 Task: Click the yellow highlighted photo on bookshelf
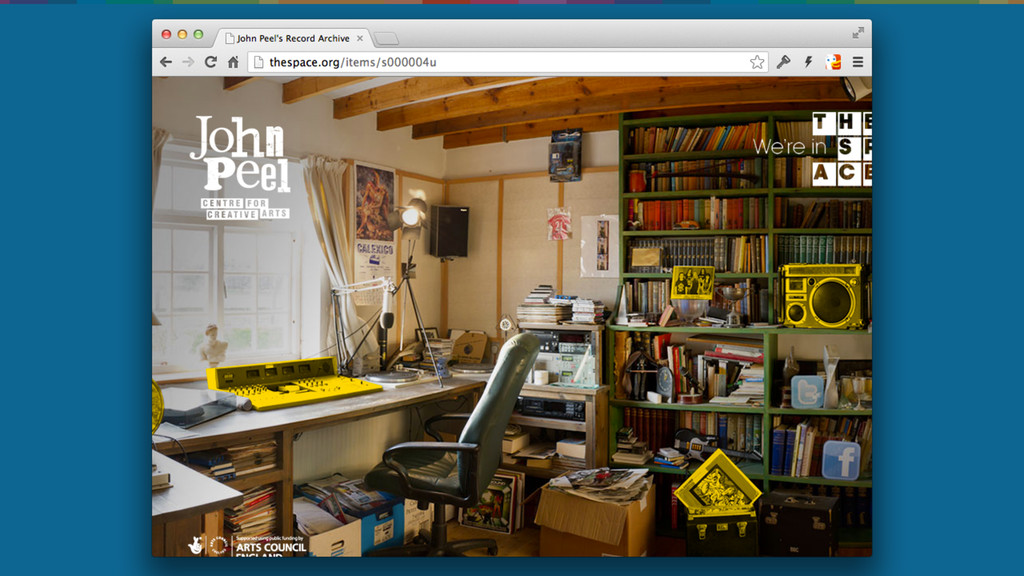pos(693,283)
